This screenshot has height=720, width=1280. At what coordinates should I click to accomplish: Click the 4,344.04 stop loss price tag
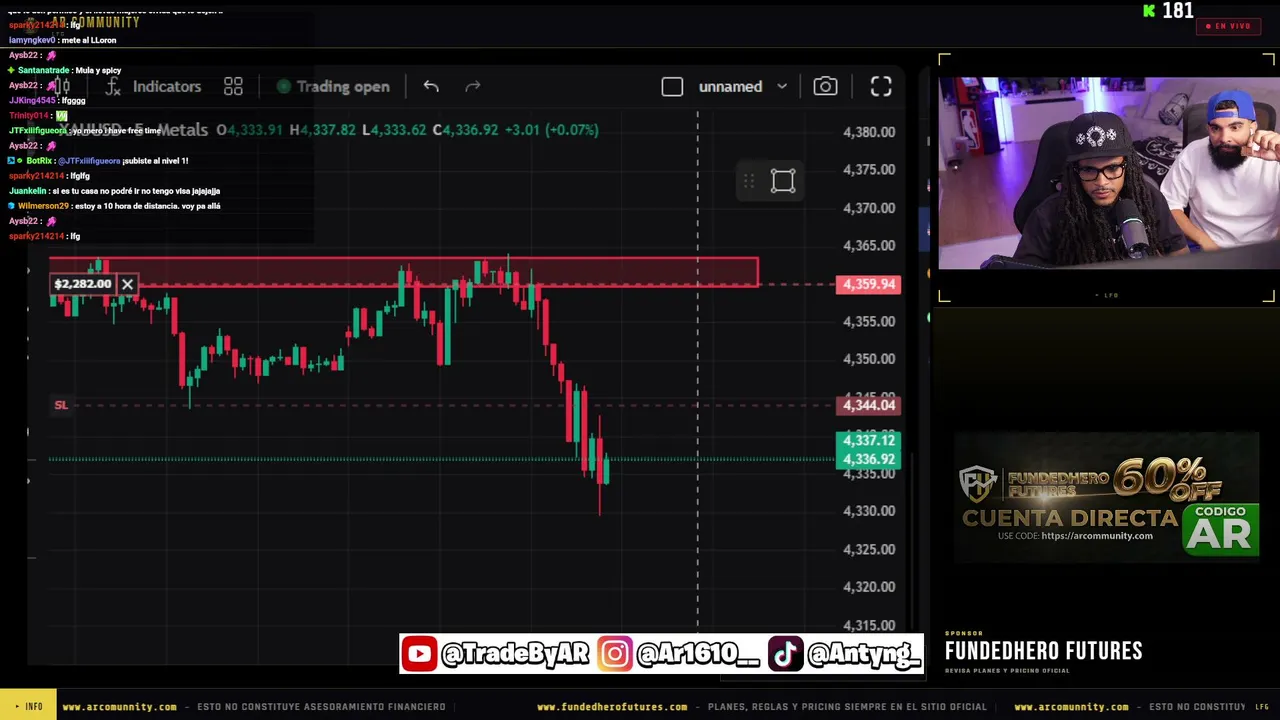(x=869, y=405)
